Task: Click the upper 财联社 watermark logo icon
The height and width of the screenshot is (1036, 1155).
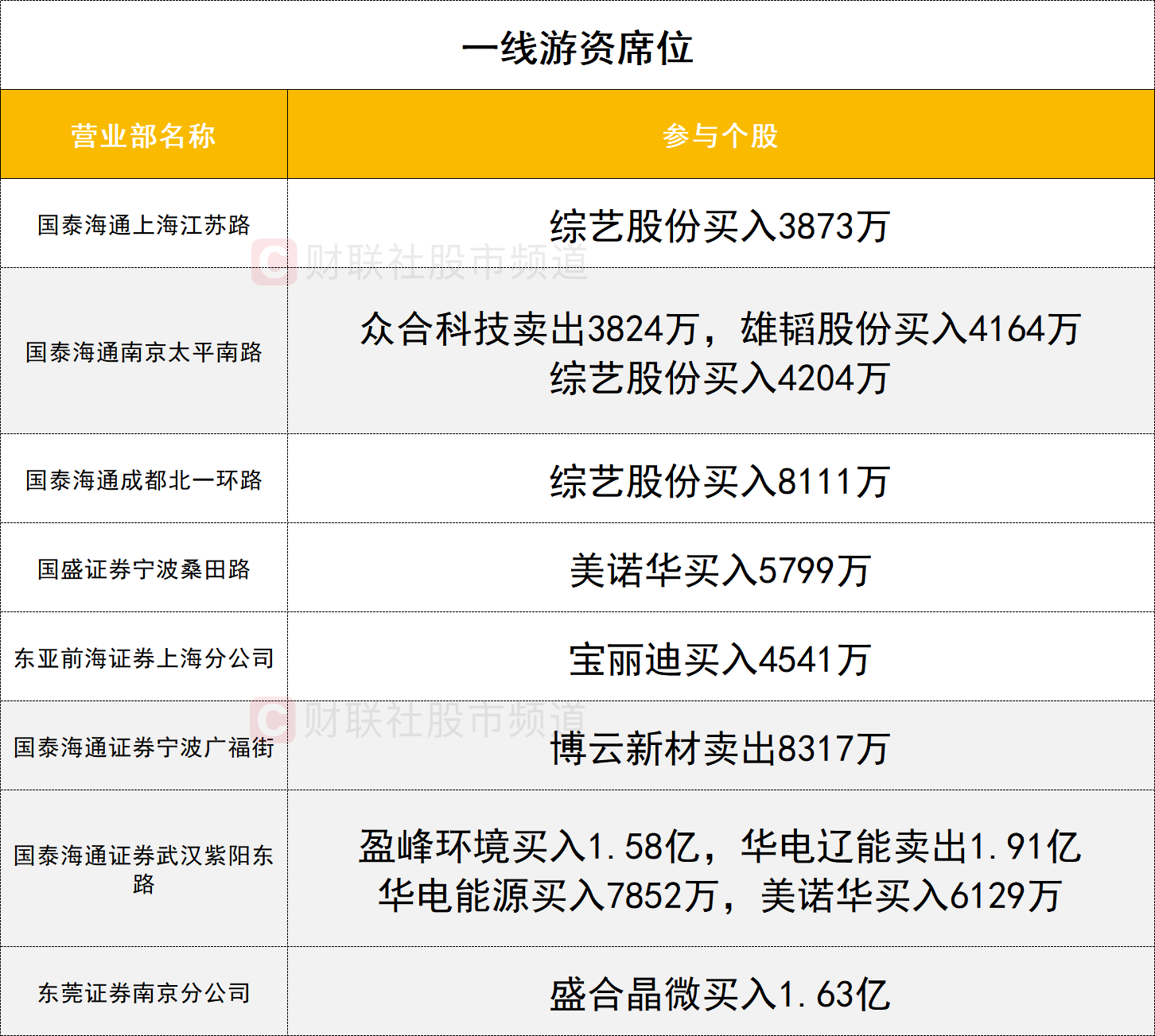Action: tap(274, 262)
